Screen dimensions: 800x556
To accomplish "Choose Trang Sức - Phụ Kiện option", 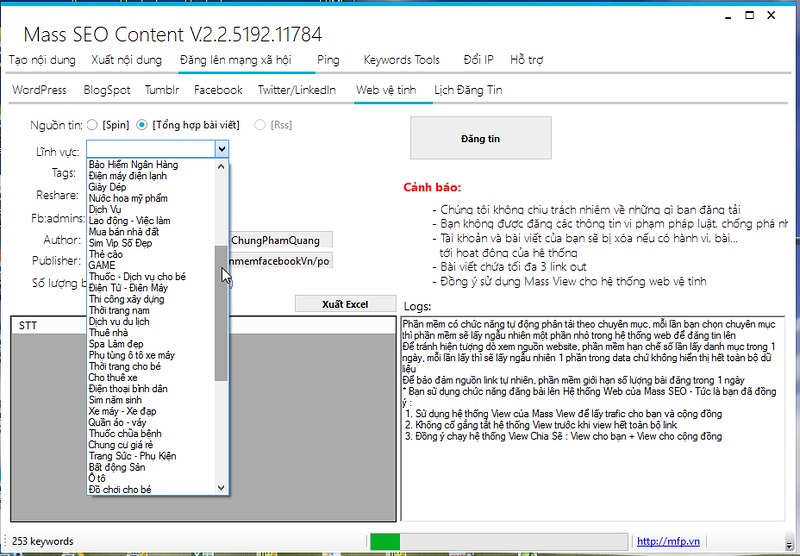I will 132,457.
